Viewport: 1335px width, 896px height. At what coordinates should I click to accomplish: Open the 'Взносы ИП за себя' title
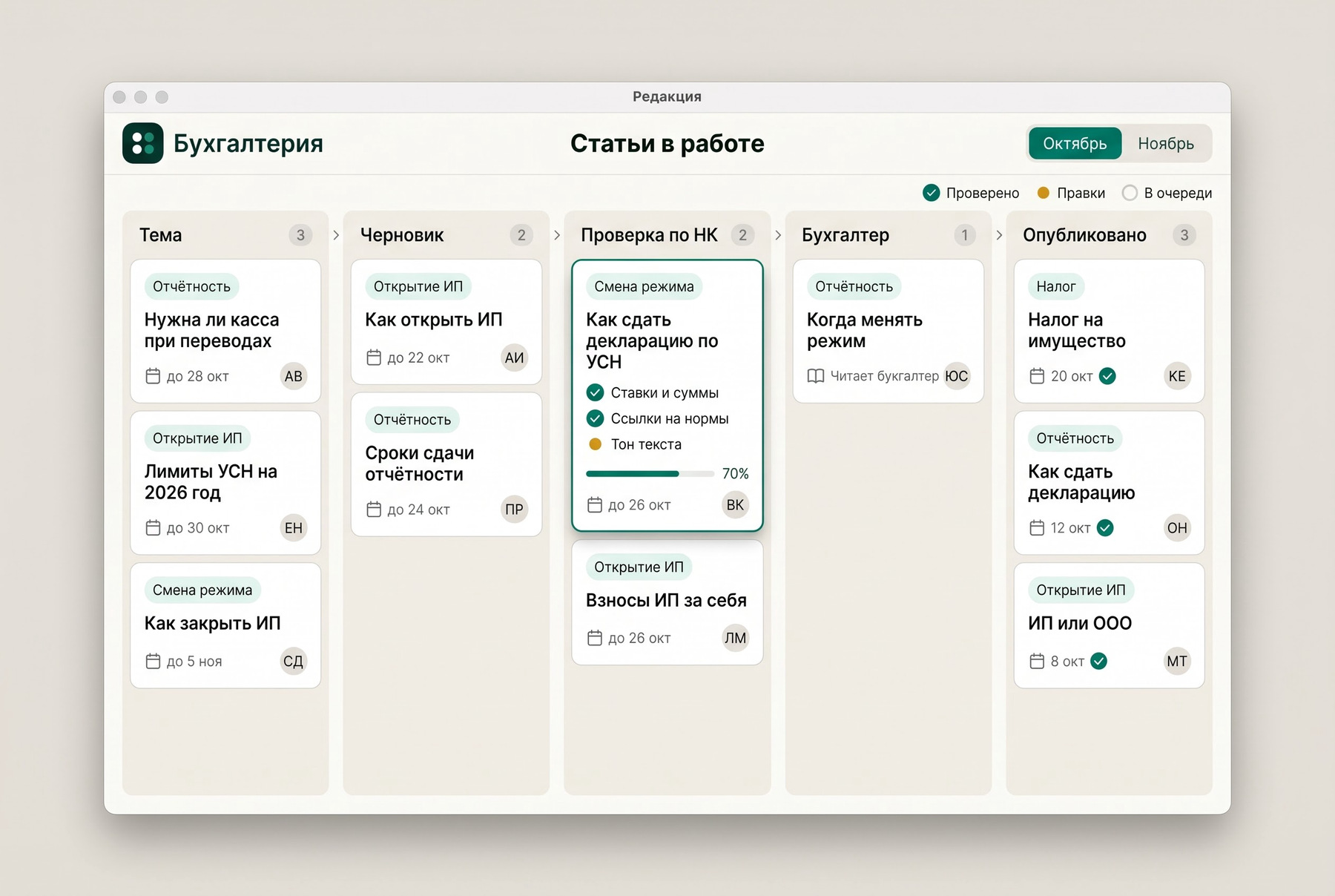coord(666,600)
